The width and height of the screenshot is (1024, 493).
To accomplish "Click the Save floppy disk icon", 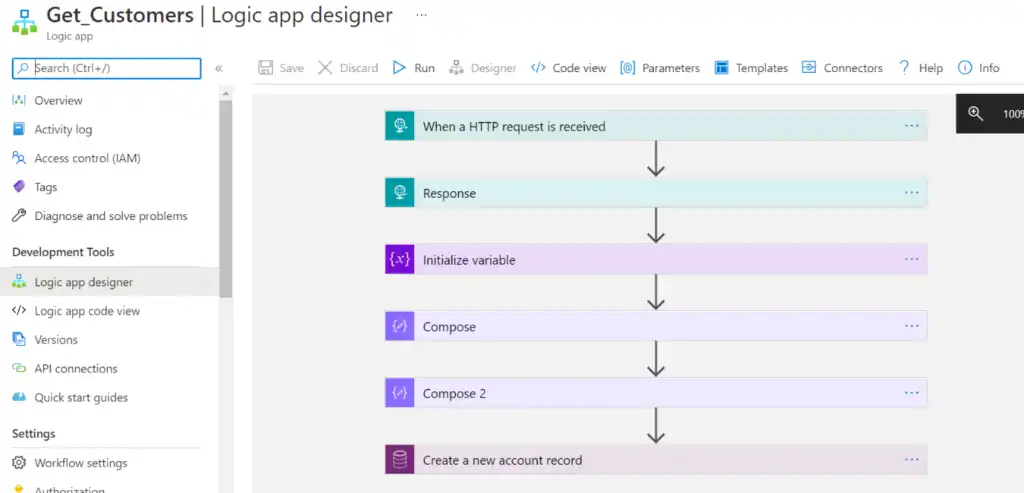I will (265, 68).
